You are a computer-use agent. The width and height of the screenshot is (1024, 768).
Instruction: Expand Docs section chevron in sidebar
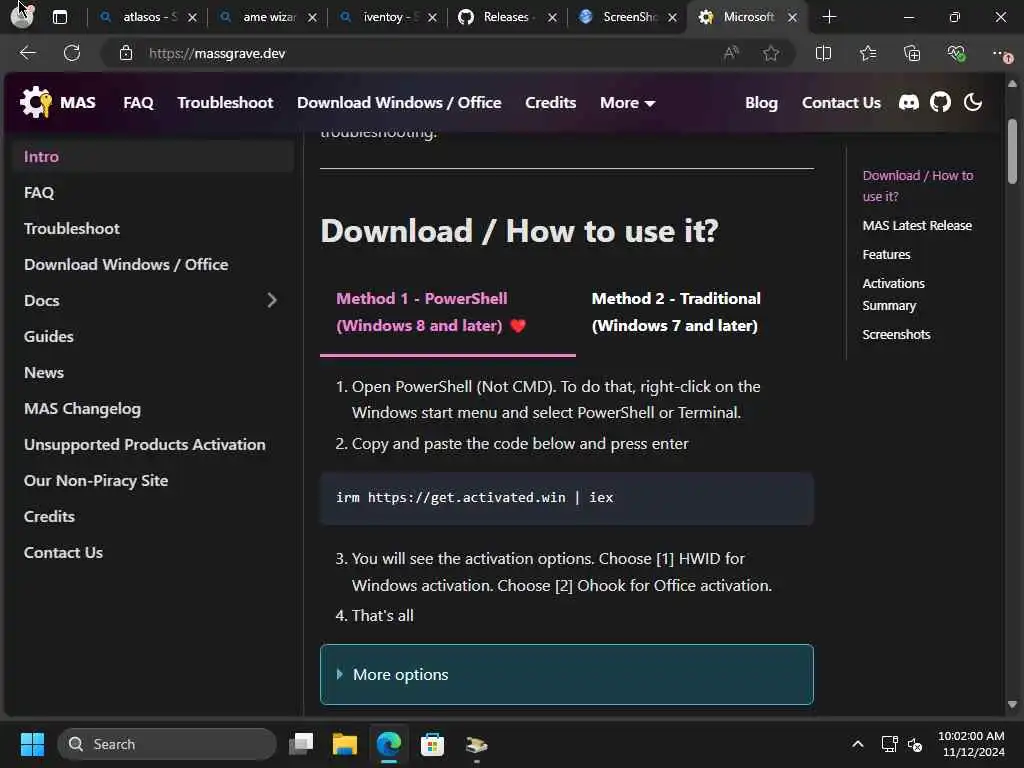pyautogui.click(x=272, y=300)
